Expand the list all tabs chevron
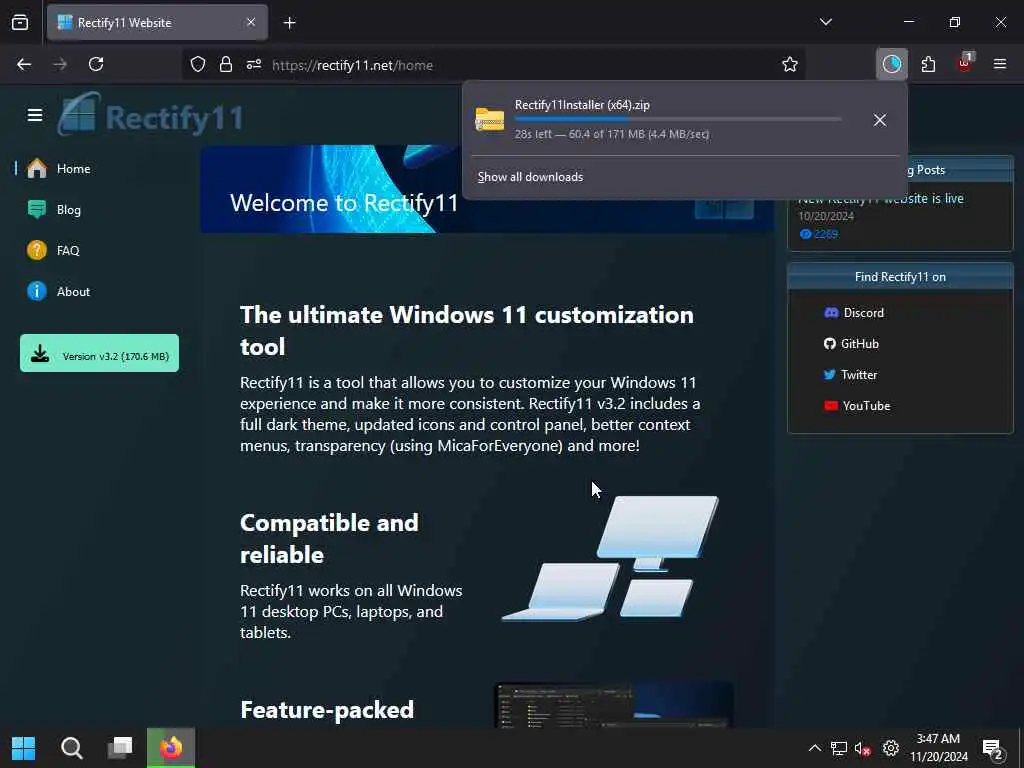This screenshot has width=1024, height=768. tap(826, 22)
